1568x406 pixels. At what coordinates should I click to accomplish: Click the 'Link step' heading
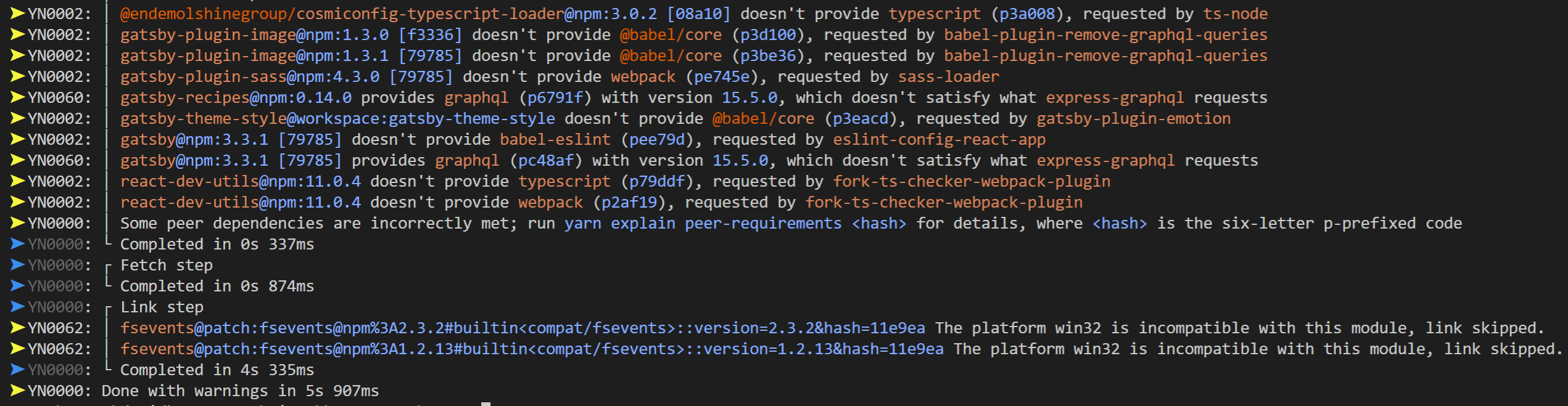tap(162, 307)
